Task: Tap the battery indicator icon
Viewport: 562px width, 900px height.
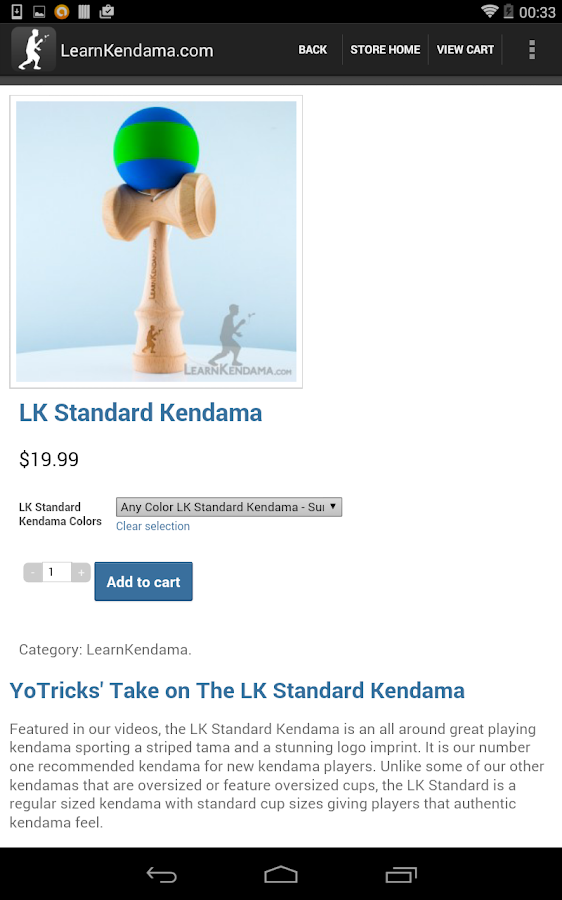Action: (x=509, y=11)
